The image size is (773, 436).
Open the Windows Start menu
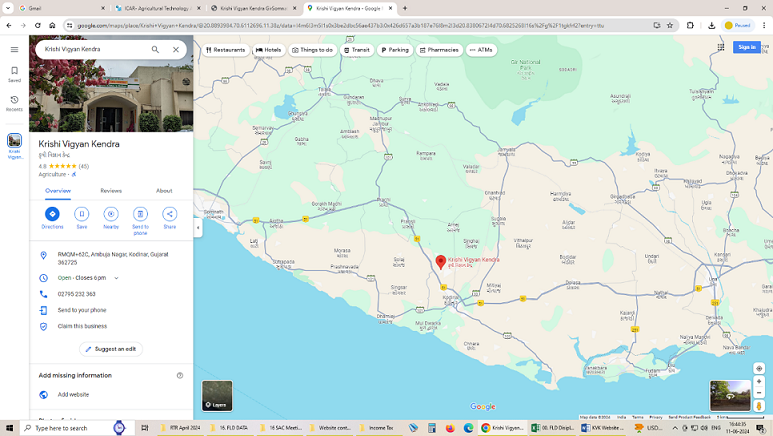9,428
